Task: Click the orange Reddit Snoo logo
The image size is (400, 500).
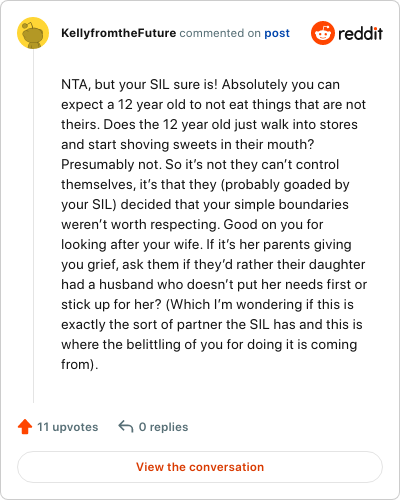Action: pos(323,33)
